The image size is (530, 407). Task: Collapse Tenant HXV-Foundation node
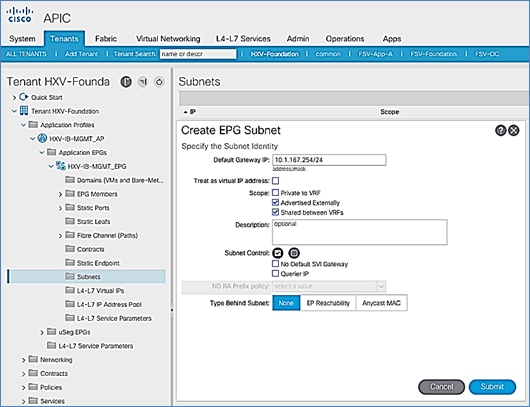(x=14, y=111)
